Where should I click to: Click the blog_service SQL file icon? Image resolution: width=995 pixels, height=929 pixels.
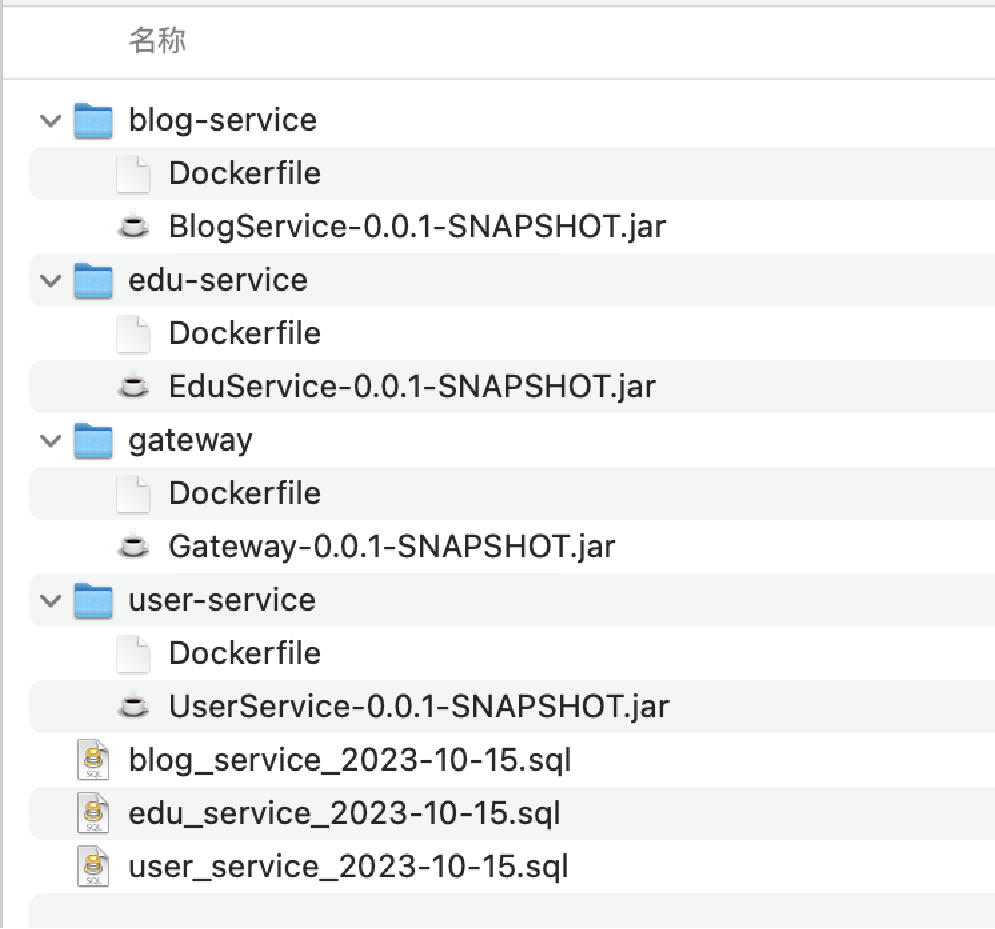[93, 760]
